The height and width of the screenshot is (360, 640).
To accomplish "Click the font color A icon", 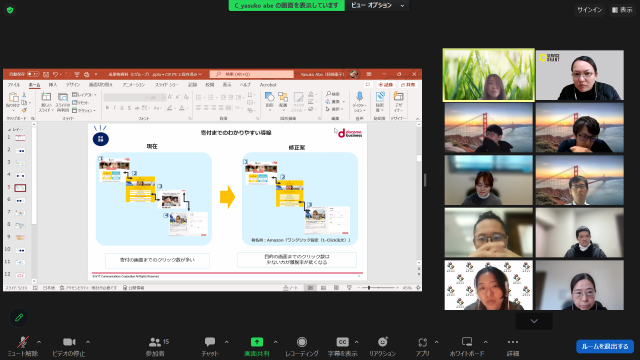I will [x=182, y=108].
